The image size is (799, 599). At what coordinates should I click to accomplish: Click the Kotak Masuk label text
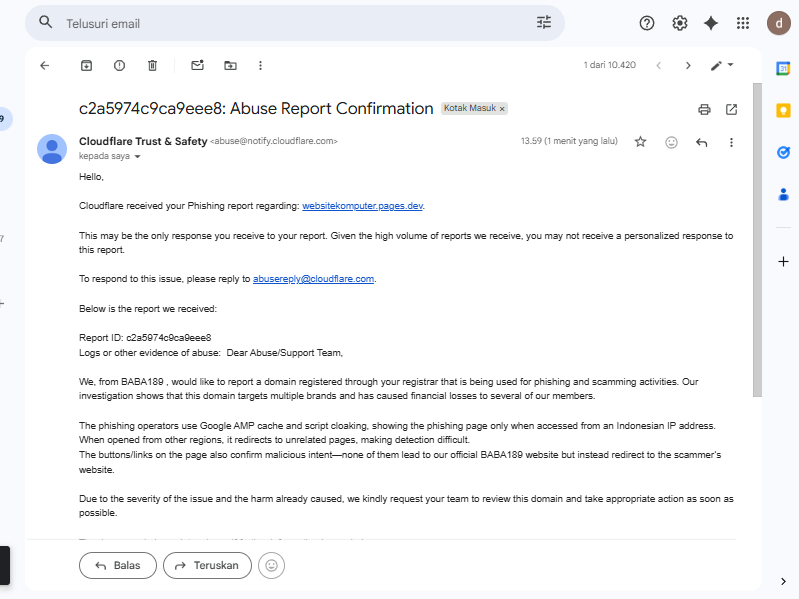[x=469, y=108]
